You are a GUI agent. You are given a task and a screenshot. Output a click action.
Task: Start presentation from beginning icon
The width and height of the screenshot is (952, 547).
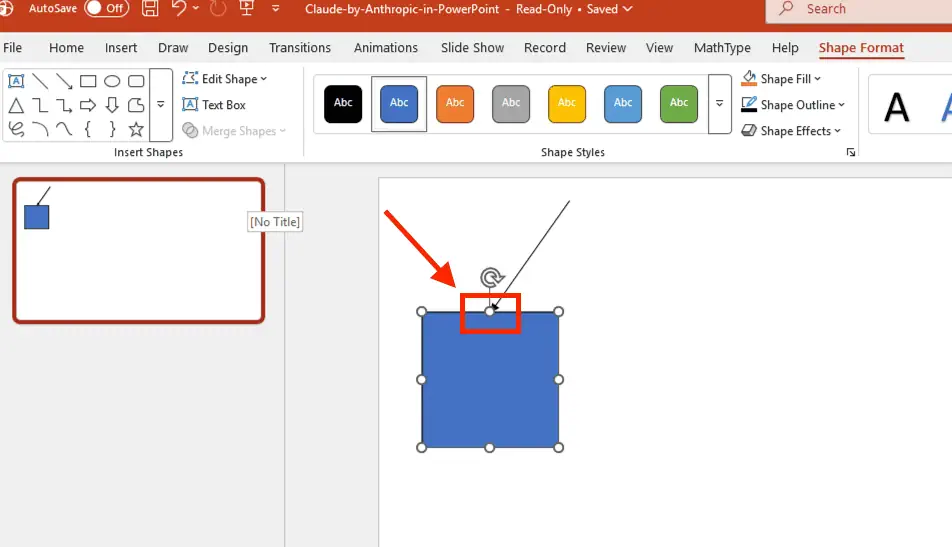click(246, 9)
